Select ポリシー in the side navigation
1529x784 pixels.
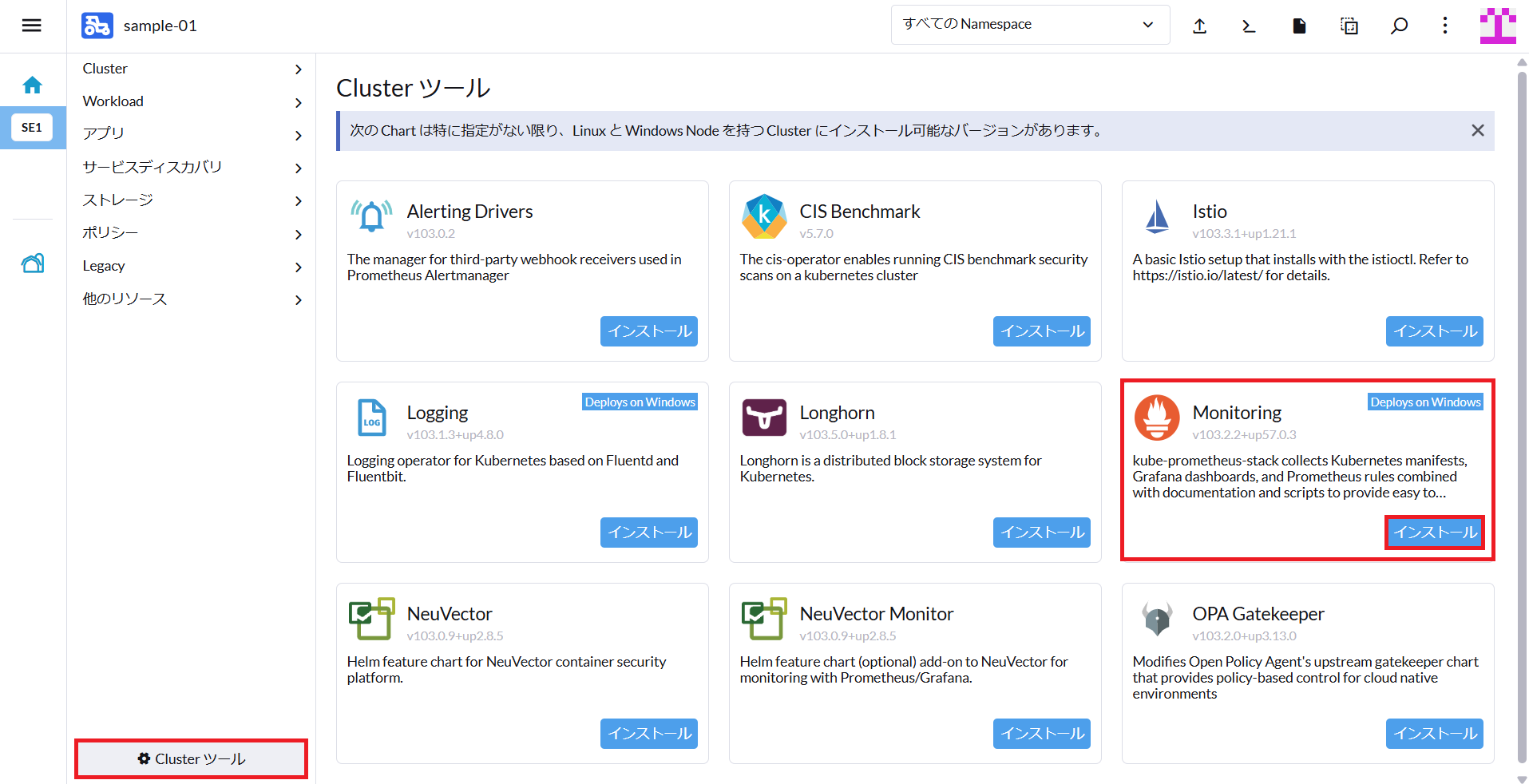(x=110, y=232)
